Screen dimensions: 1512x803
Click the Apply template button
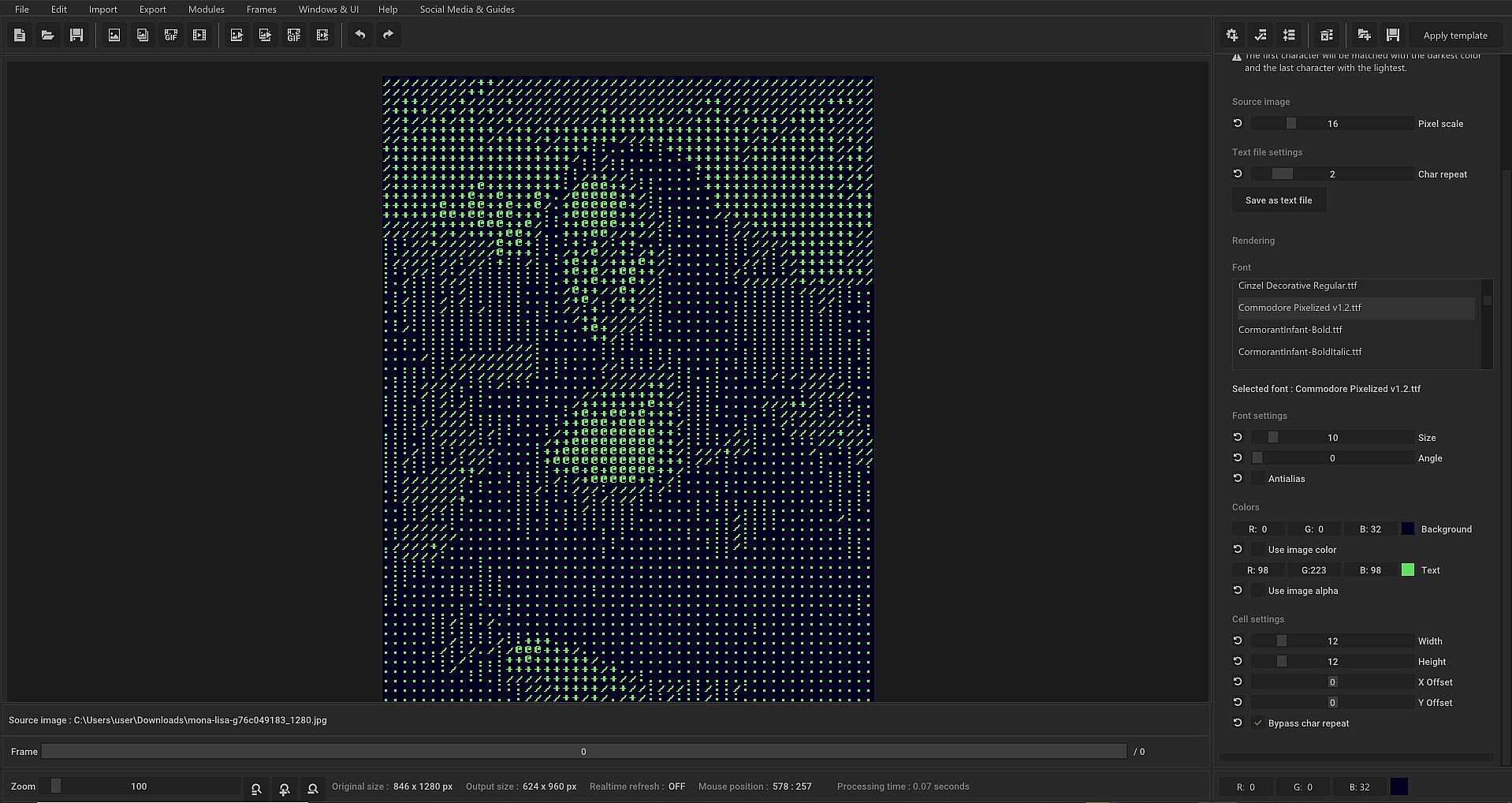point(1454,35)
